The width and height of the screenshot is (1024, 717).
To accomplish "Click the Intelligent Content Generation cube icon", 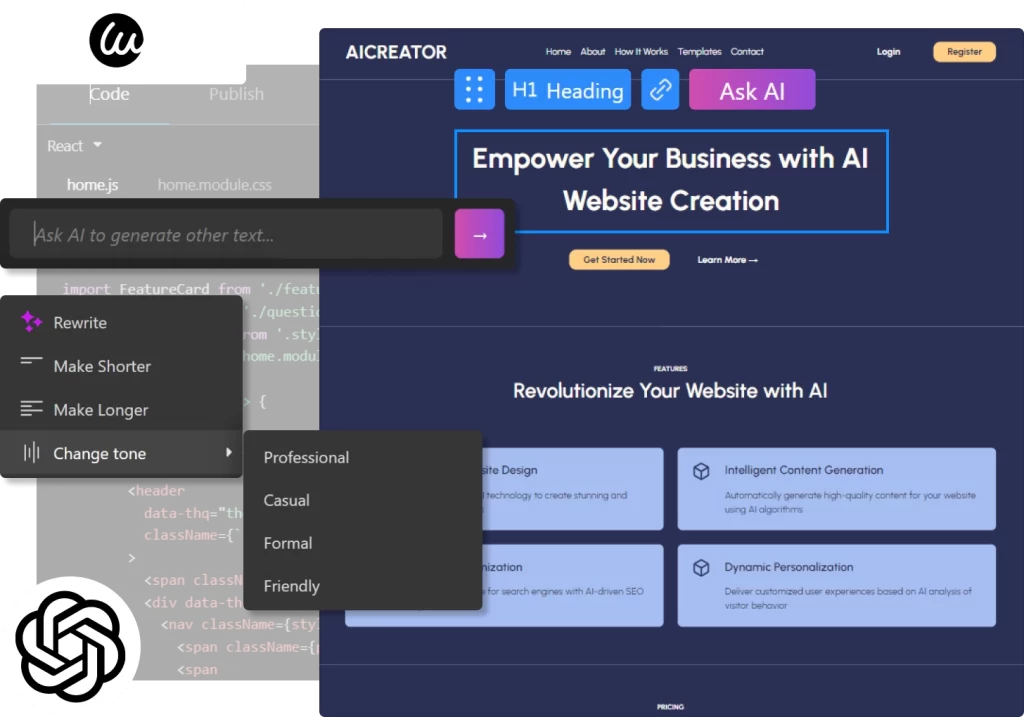I will point(701,471).
